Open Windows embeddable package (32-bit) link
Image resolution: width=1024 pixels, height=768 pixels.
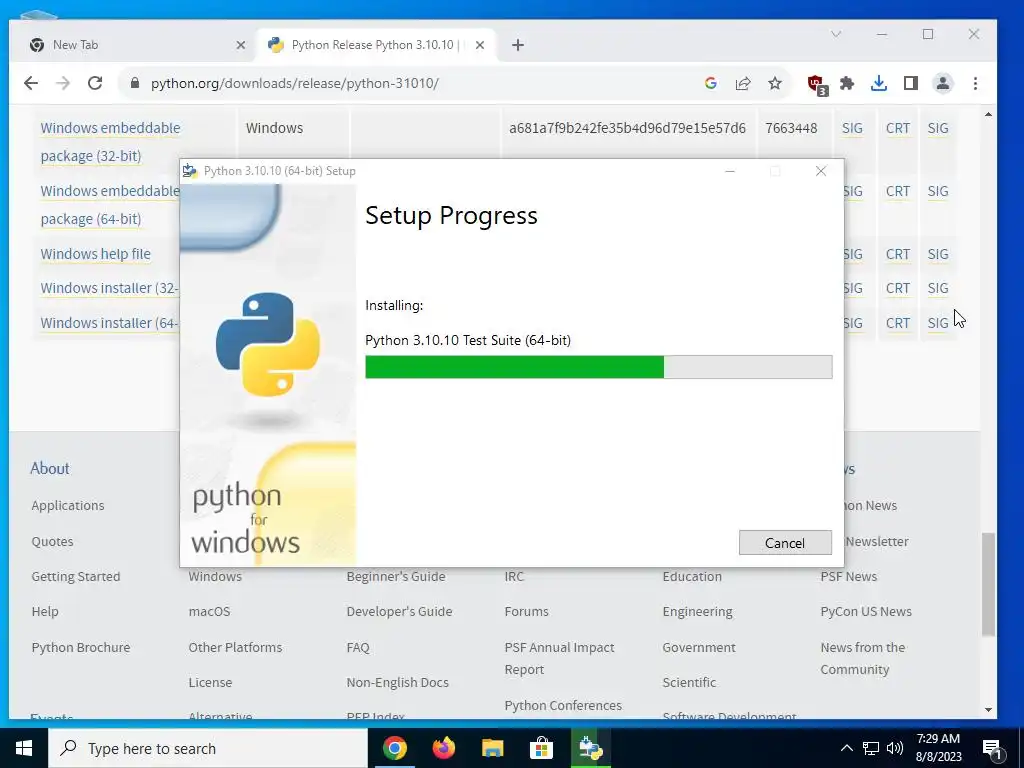click(x=110, y=142)
